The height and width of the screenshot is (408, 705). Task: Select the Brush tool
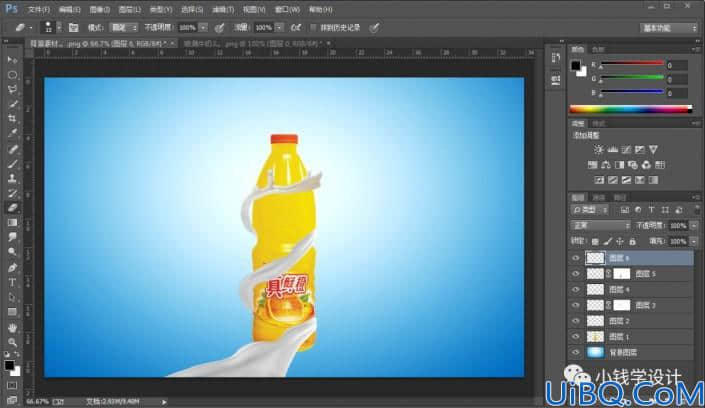pyautogui.click(x=12, y=164)
